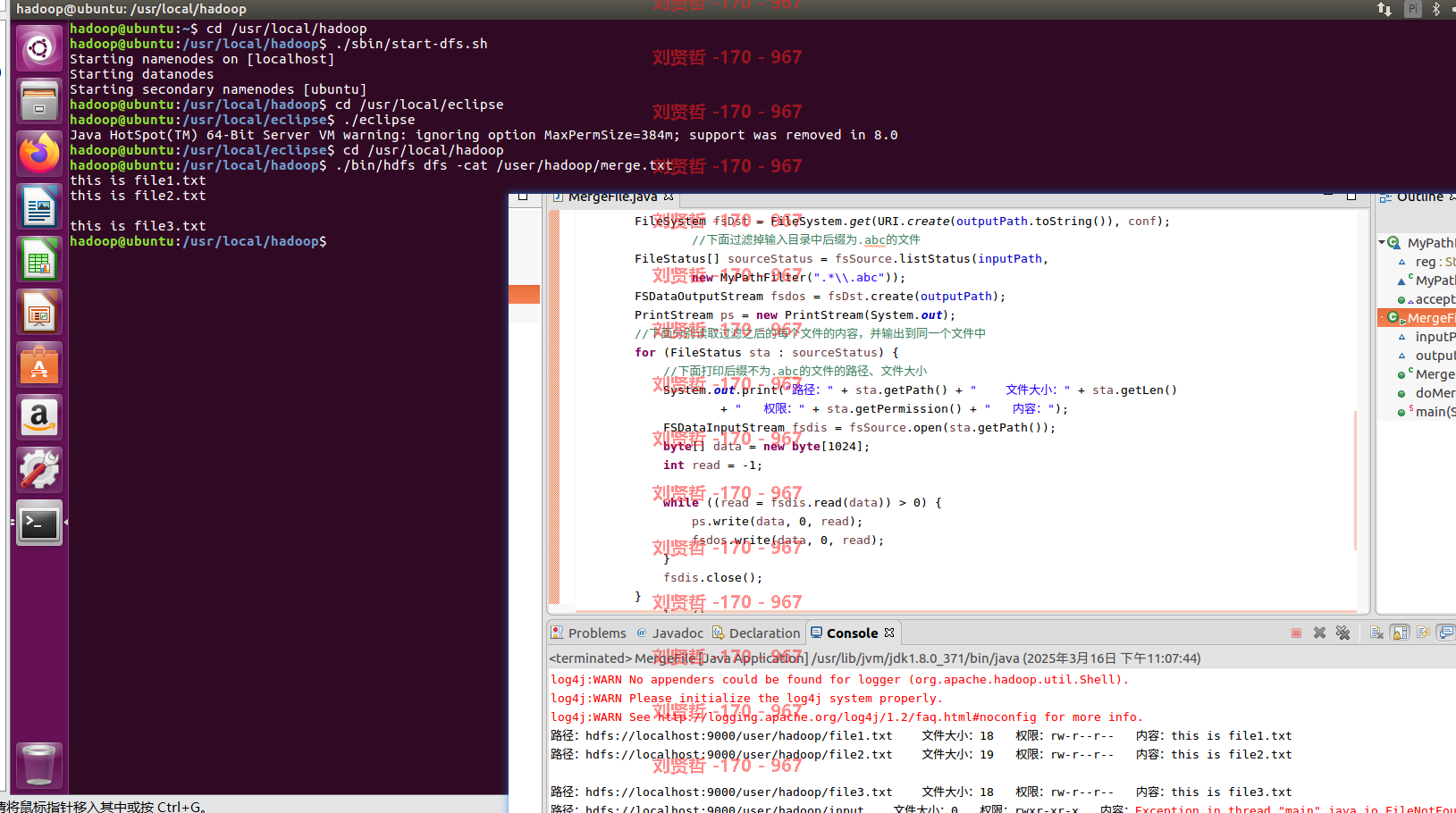Select the Console tab
This screenshot has width=1456, height=813.
pyautogui.click(x=852, y=633)
